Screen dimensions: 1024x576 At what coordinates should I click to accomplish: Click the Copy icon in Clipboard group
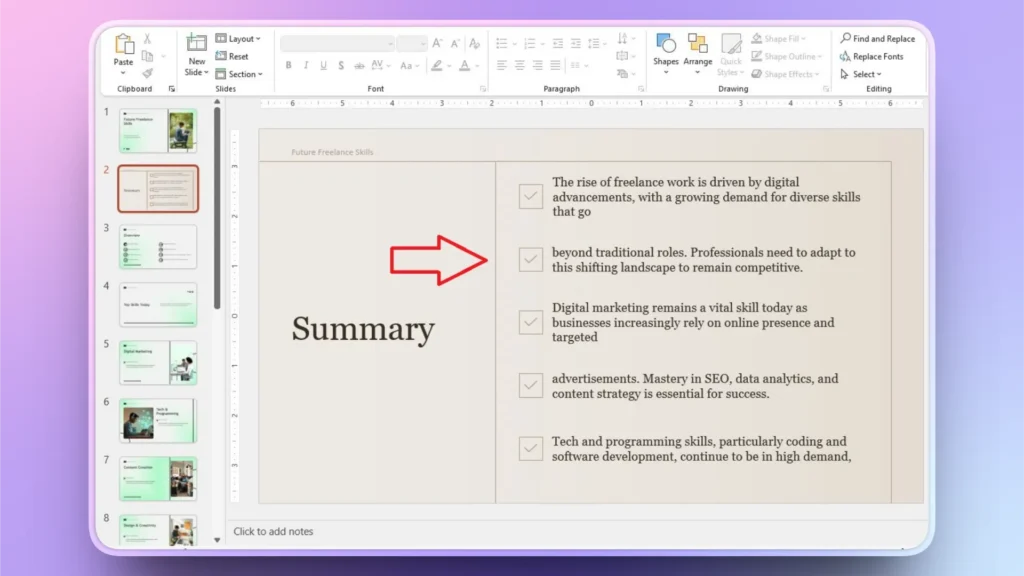pyautogui.click(x=148, y=55)
